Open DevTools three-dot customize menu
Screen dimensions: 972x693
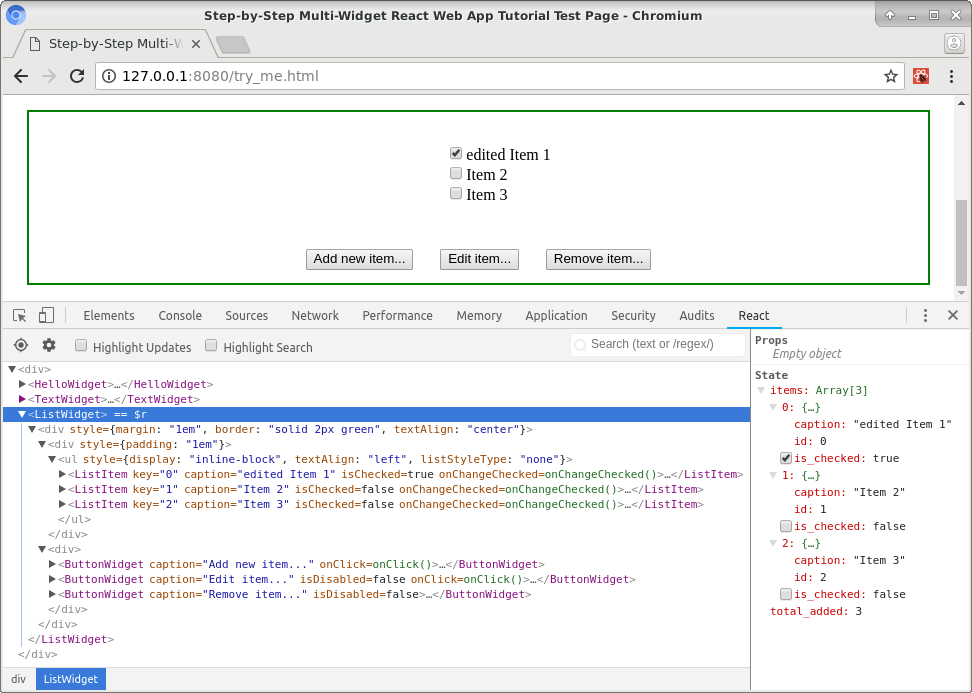pyautogui.click(x=925, y=315)
